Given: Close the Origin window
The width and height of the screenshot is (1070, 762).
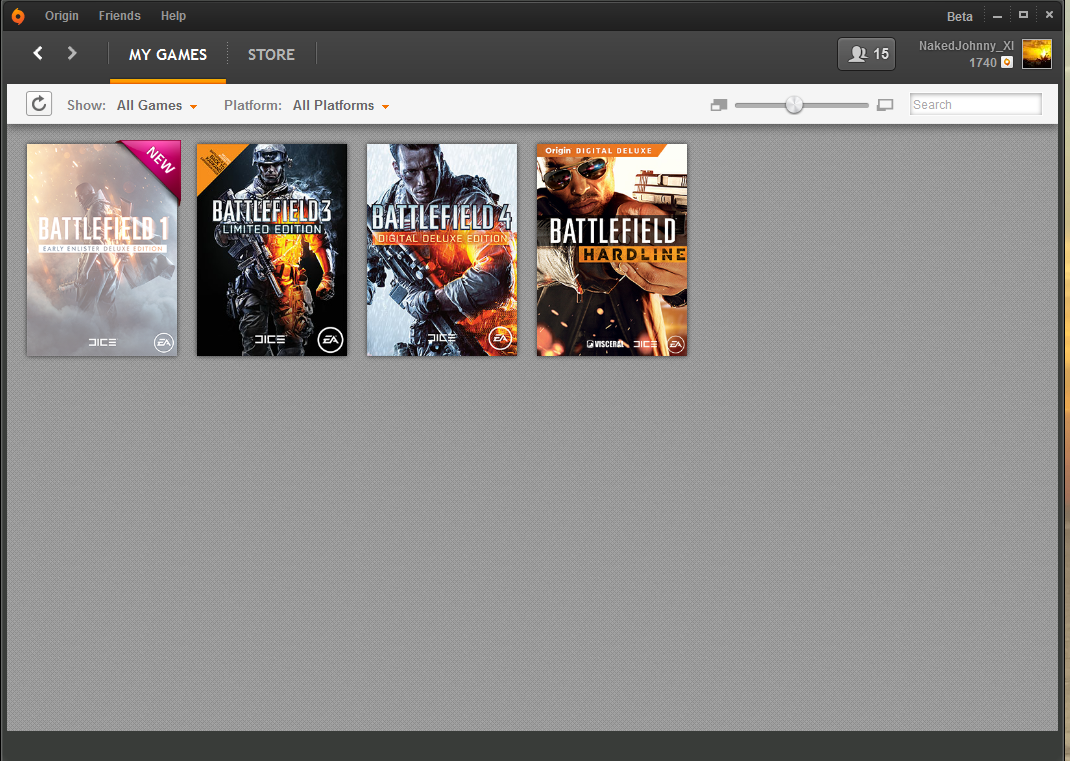Looking at the screenshot, I should pyautogui.click(x=1049, y=15).
